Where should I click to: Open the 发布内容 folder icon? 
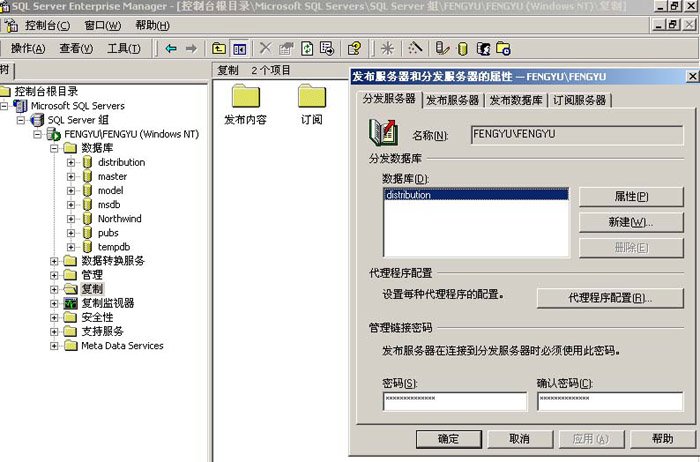pyautogui.click(x=246, y=96)
